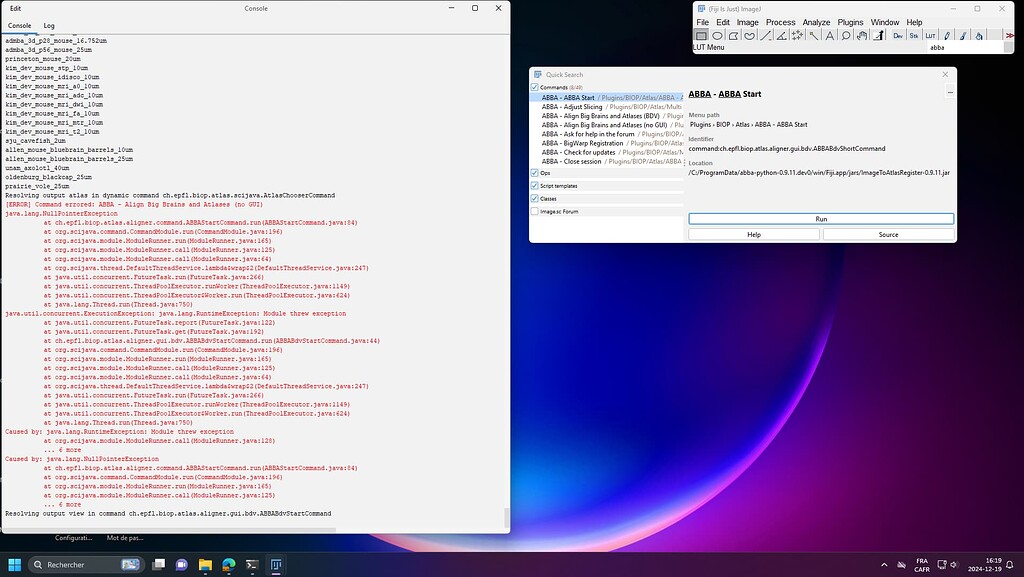Enable the Image.sc Forum checkbox
This screenshot has width=1024, height=577.
(x=535, y=212)
